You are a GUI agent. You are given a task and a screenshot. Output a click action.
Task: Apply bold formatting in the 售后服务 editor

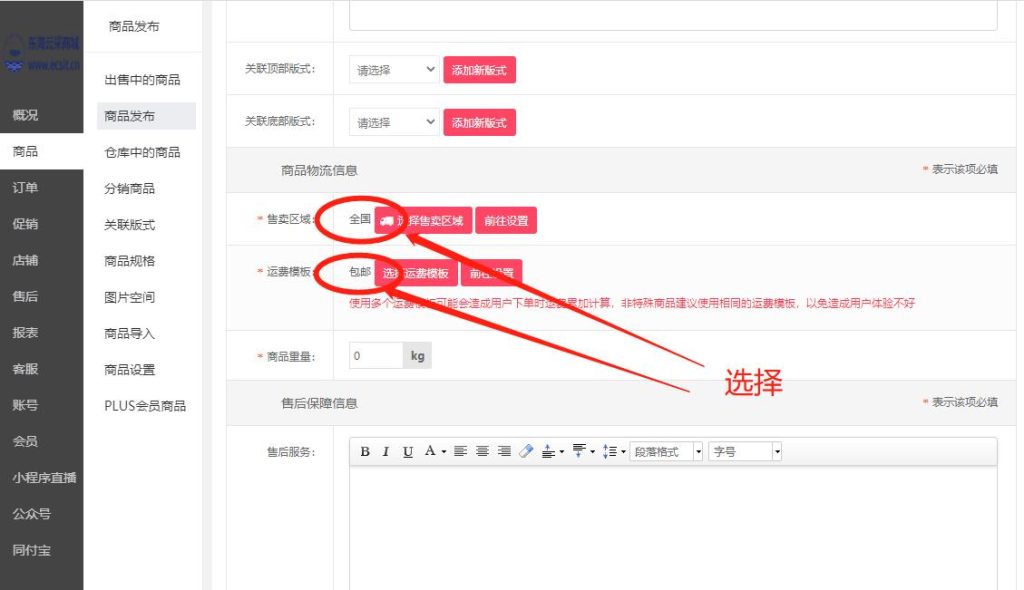pyautogui.click(x=365, y=450)
